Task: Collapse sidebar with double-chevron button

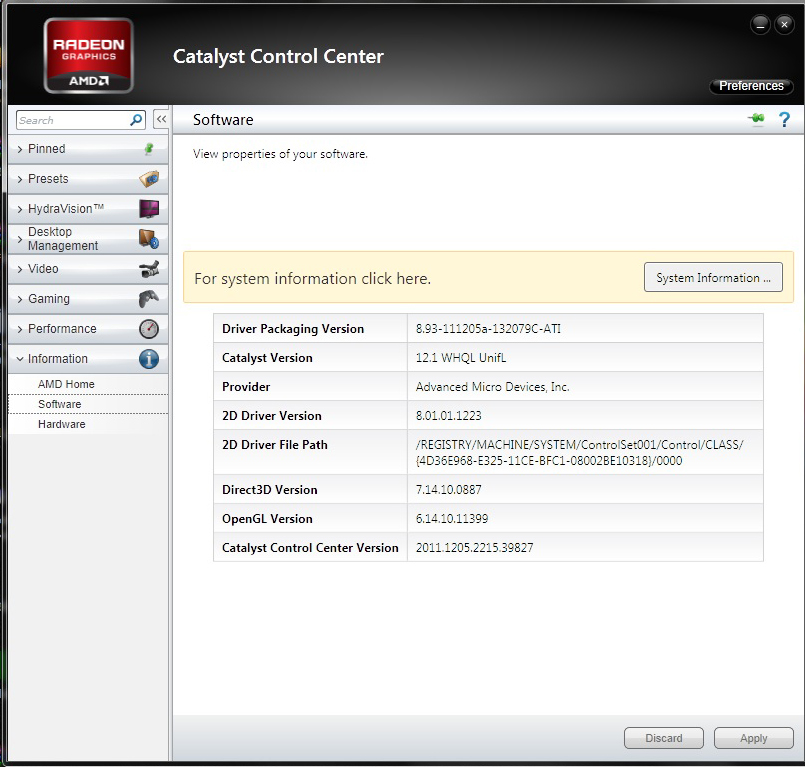Action: click(161, 119)
